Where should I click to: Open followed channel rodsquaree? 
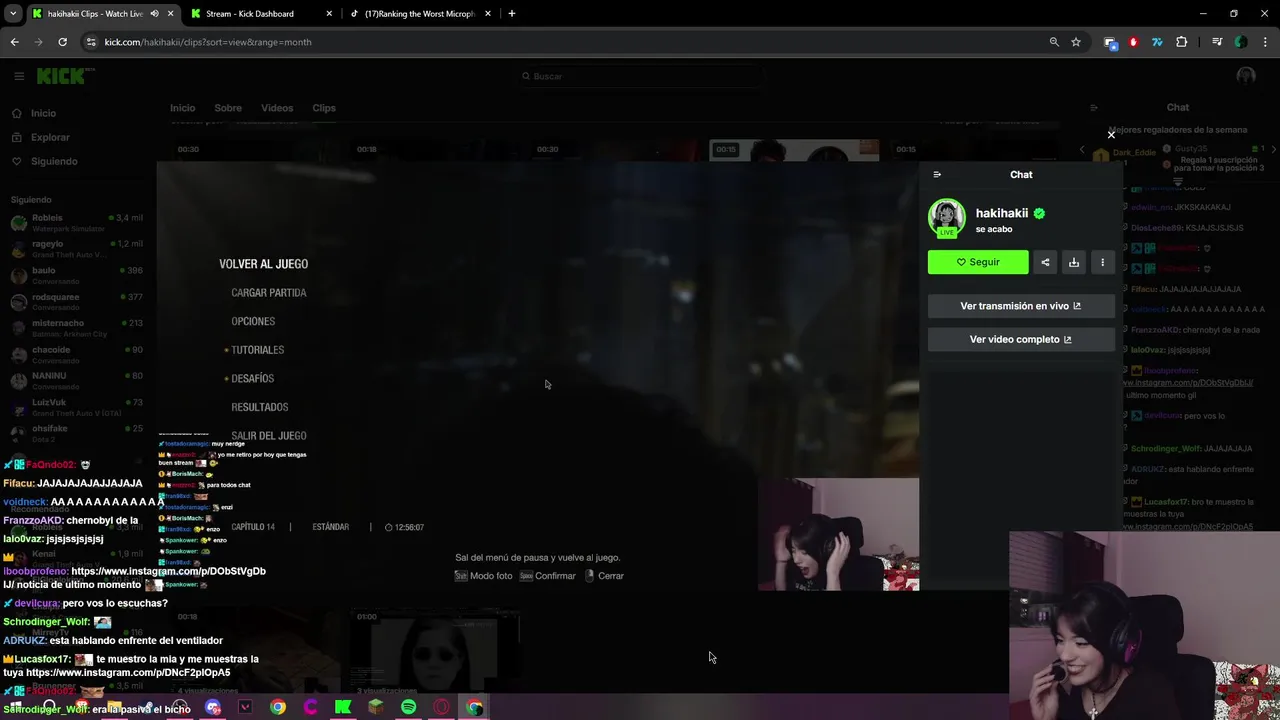click(x=78, y=302)
